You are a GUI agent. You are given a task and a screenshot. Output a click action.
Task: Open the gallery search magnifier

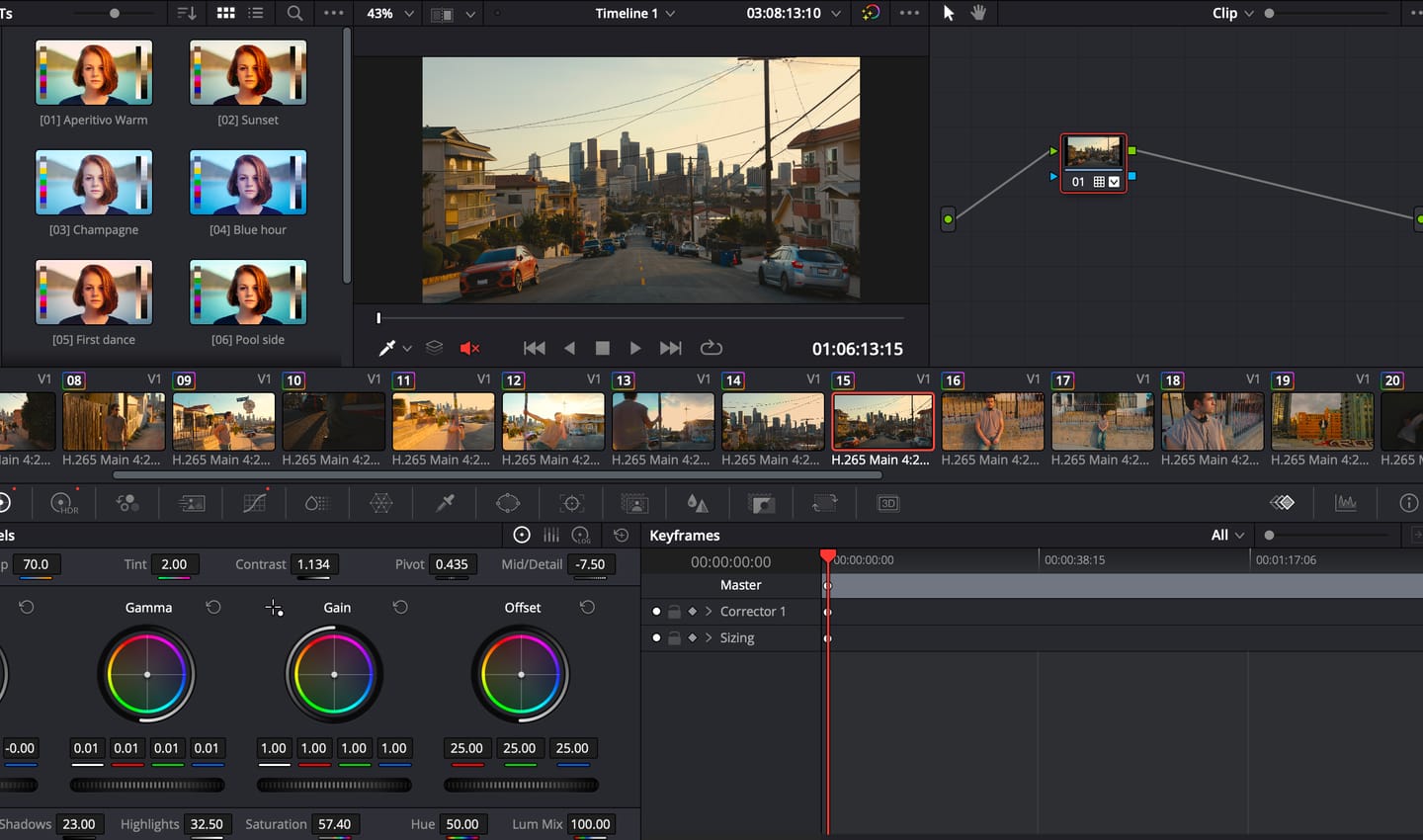(294, 13)
